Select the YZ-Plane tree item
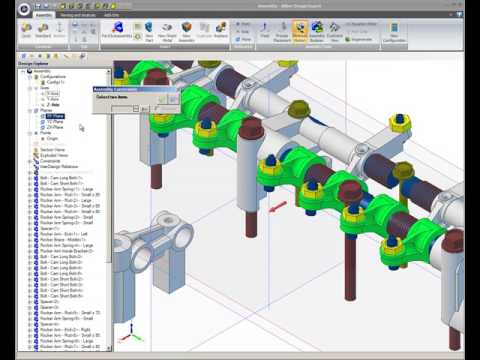The width and height of the screenshot is (480, 360). pyautogui.click(x=55, y=122)
